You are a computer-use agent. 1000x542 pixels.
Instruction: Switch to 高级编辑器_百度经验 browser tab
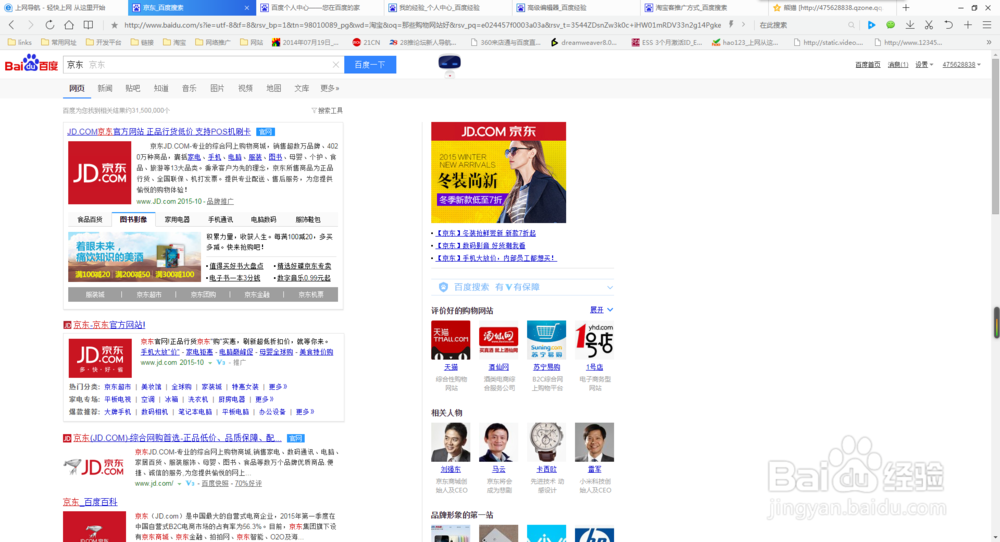pos(576,8)
